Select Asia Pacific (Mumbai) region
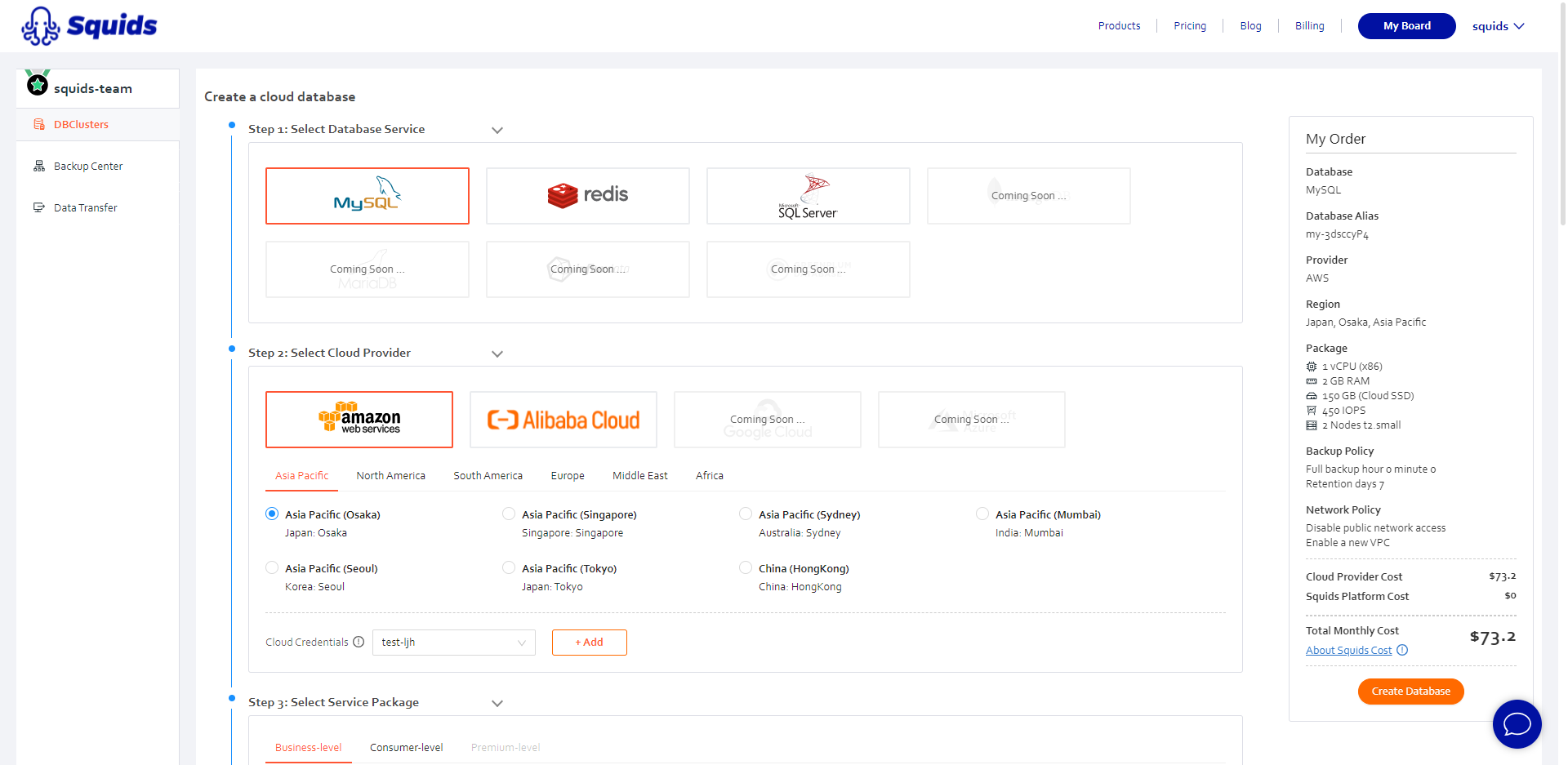Screen dimensions: 1568x765 (x=982, y=514)
